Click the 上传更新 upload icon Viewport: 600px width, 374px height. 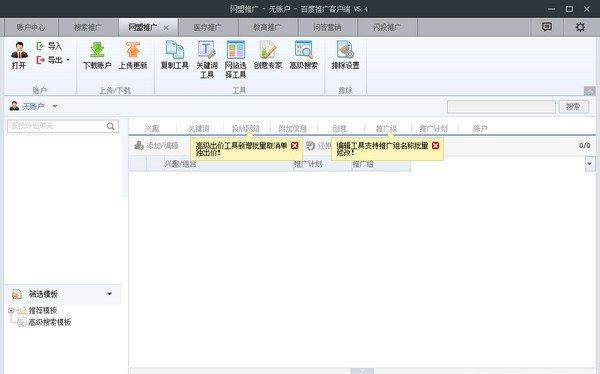133,50
